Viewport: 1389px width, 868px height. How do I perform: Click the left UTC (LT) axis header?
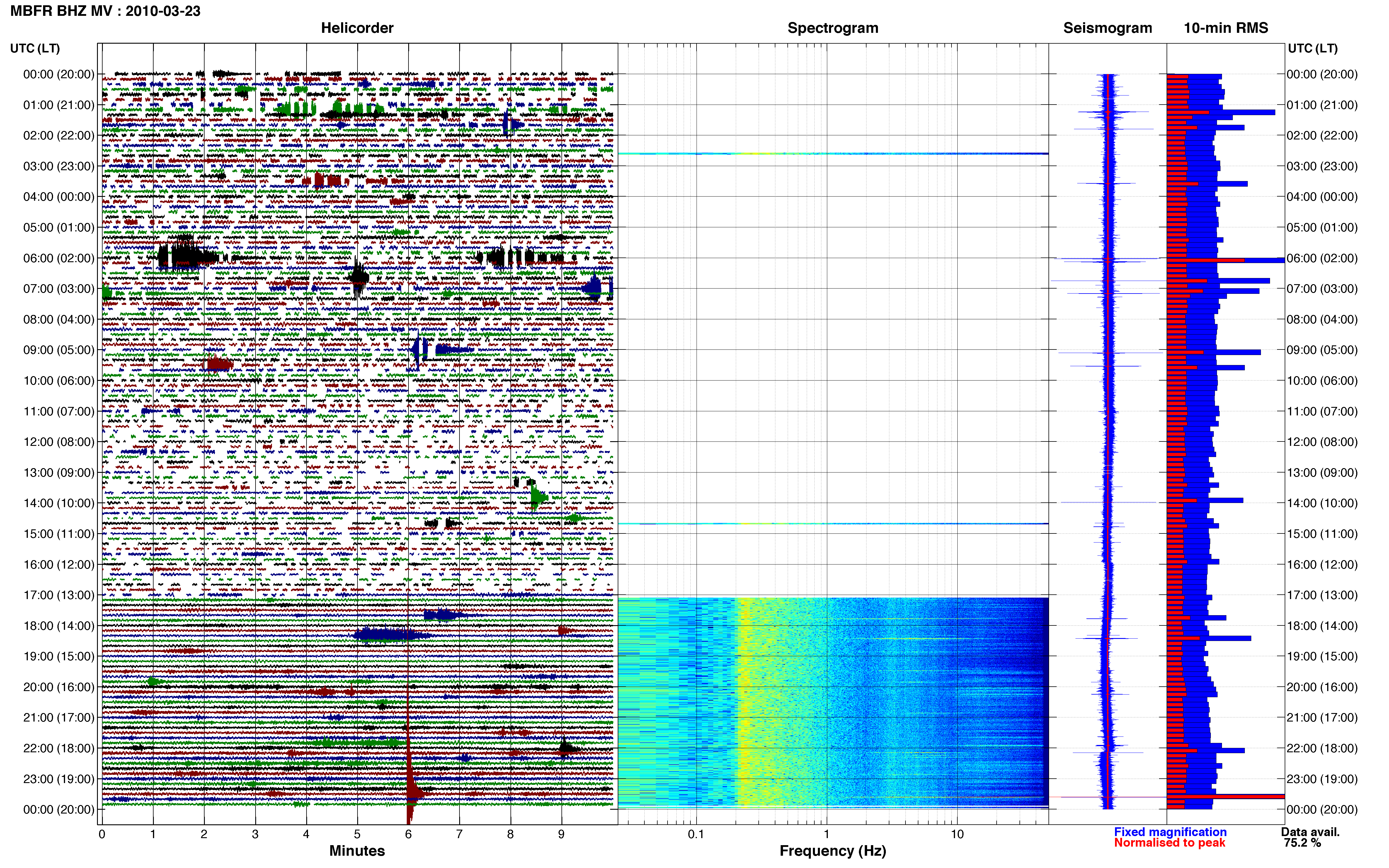(35, 48)
